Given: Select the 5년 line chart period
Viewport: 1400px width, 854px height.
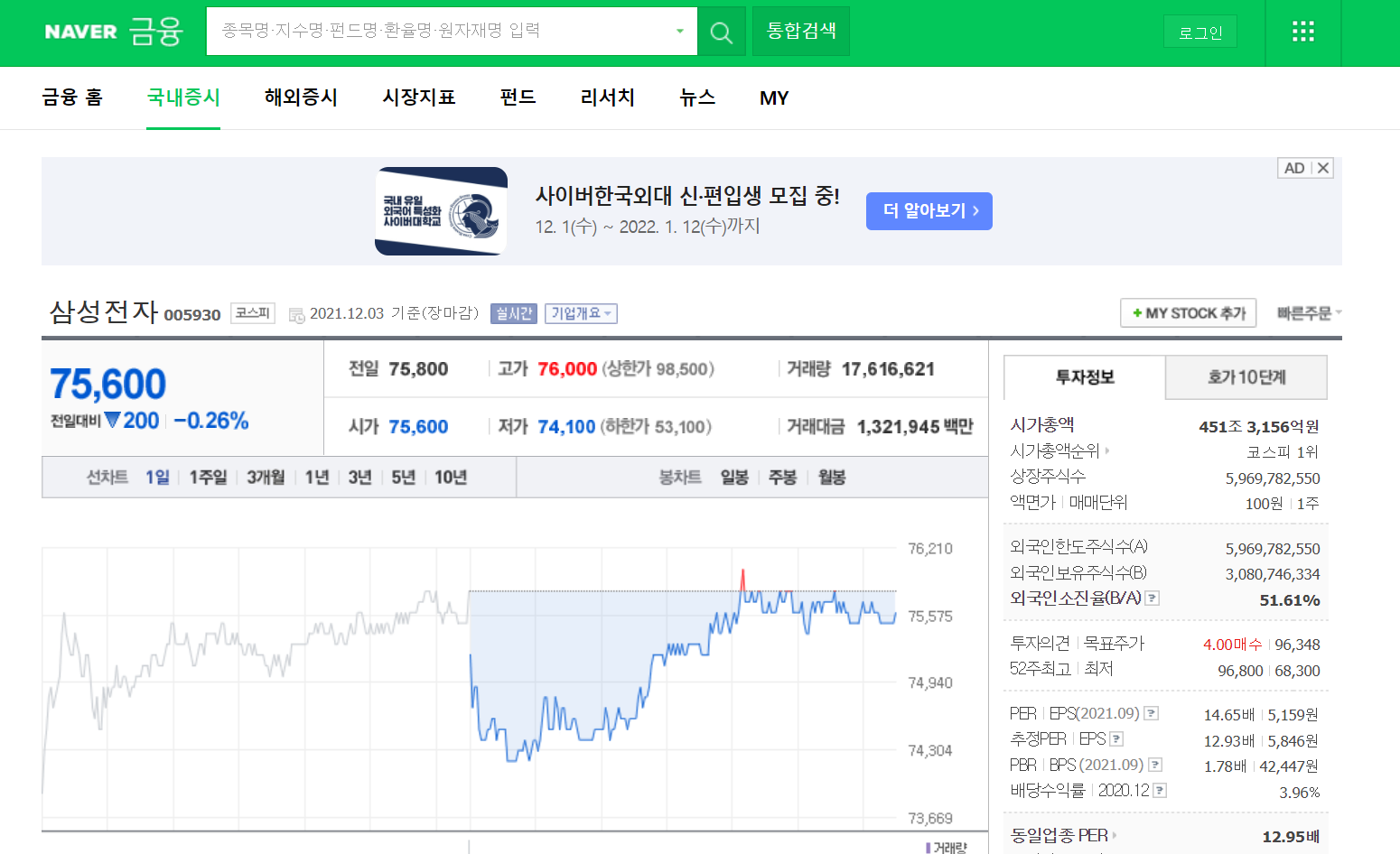Looking at the screenshot, I should [x=404, y=477].
